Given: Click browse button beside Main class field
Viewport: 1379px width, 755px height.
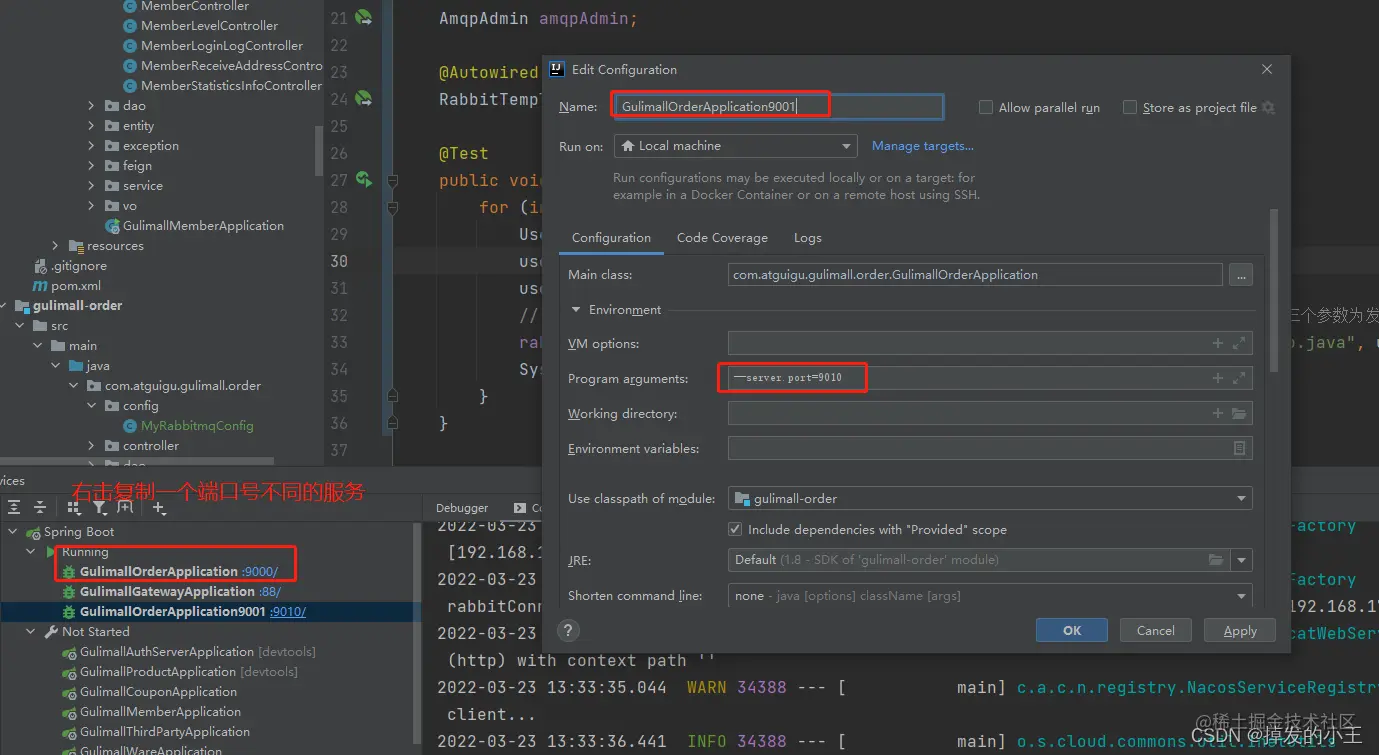Looking at the screenshot, I should [x=1241, y=275].
